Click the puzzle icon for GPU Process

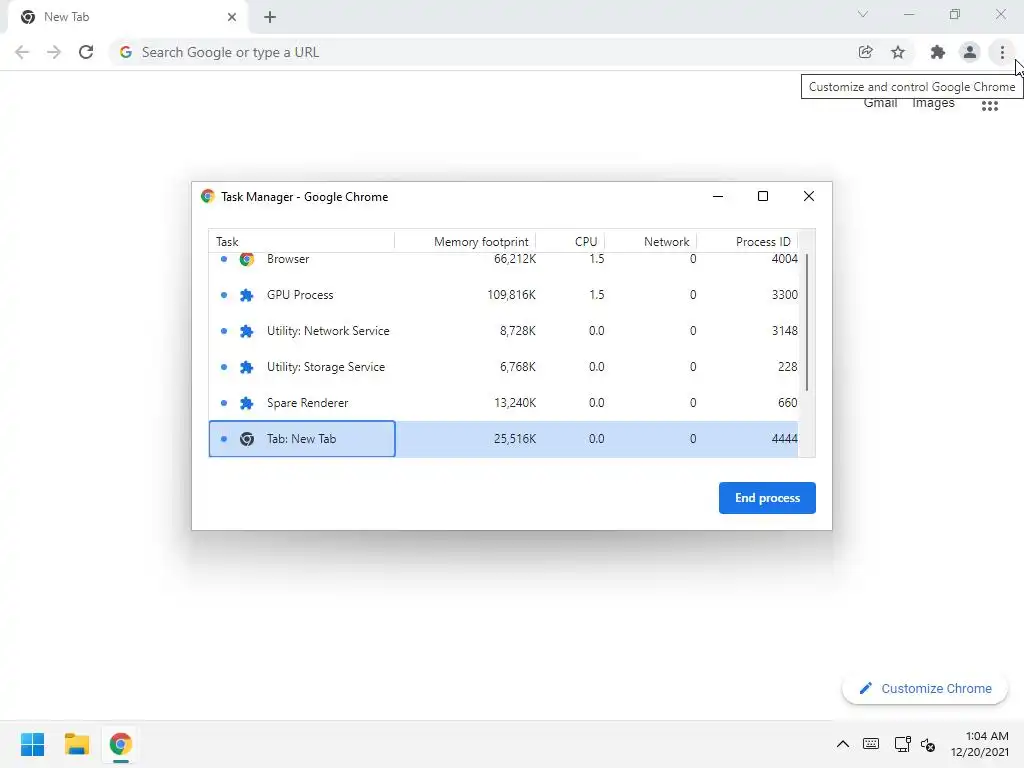(246, 295)
